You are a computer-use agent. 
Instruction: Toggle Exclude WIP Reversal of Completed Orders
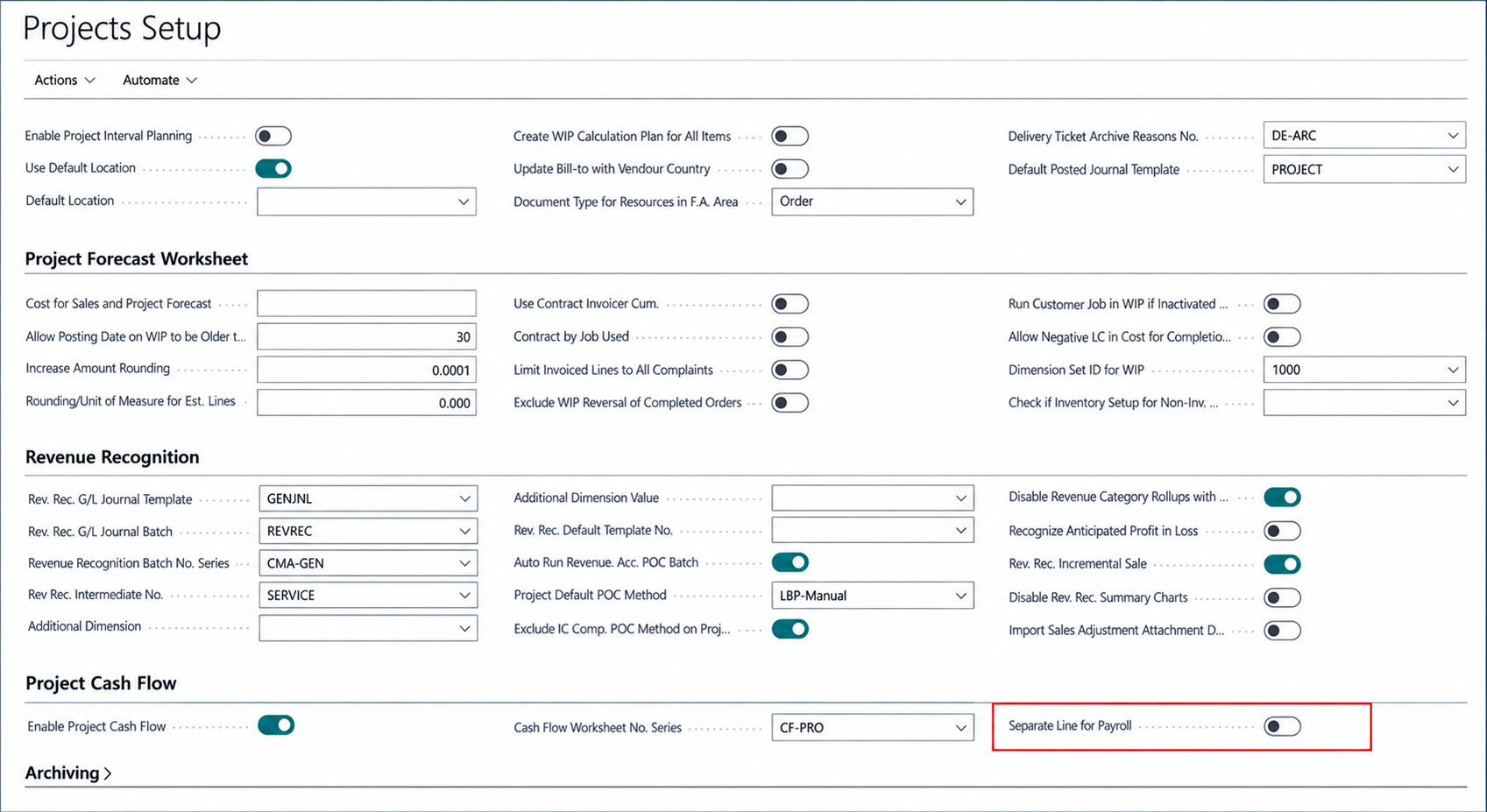point(790,403)
